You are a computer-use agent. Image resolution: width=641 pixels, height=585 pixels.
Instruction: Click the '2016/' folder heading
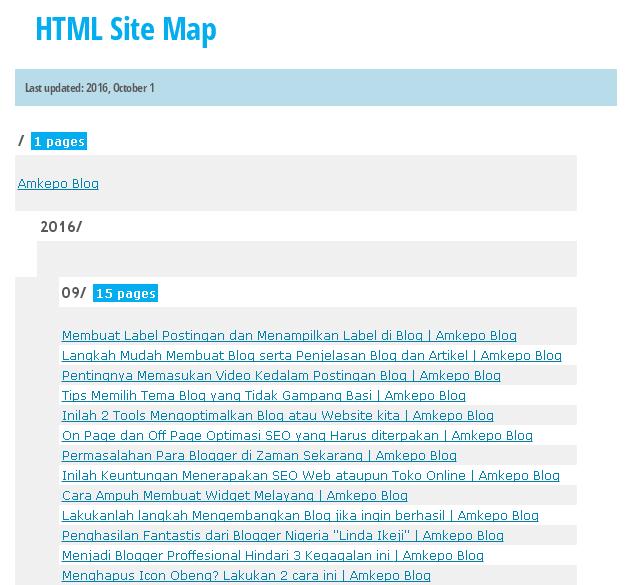click(x=61, y=227)
